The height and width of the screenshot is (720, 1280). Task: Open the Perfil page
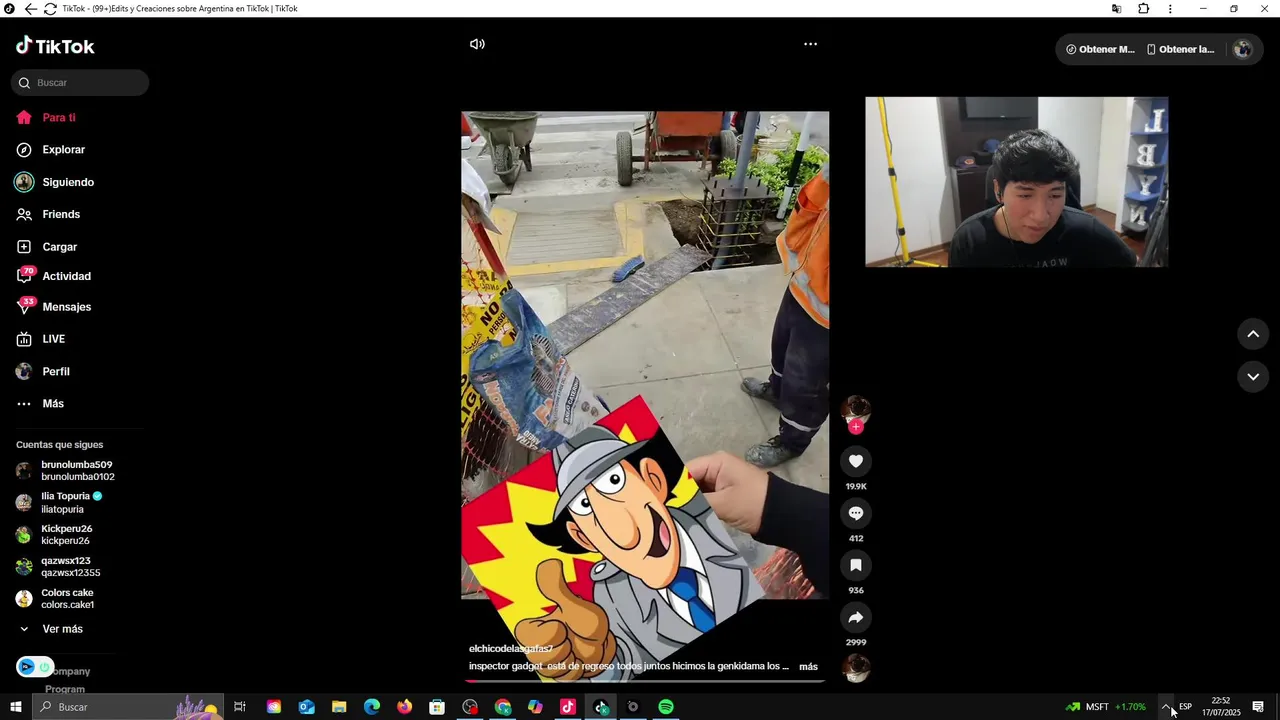(x=43, y=371)
